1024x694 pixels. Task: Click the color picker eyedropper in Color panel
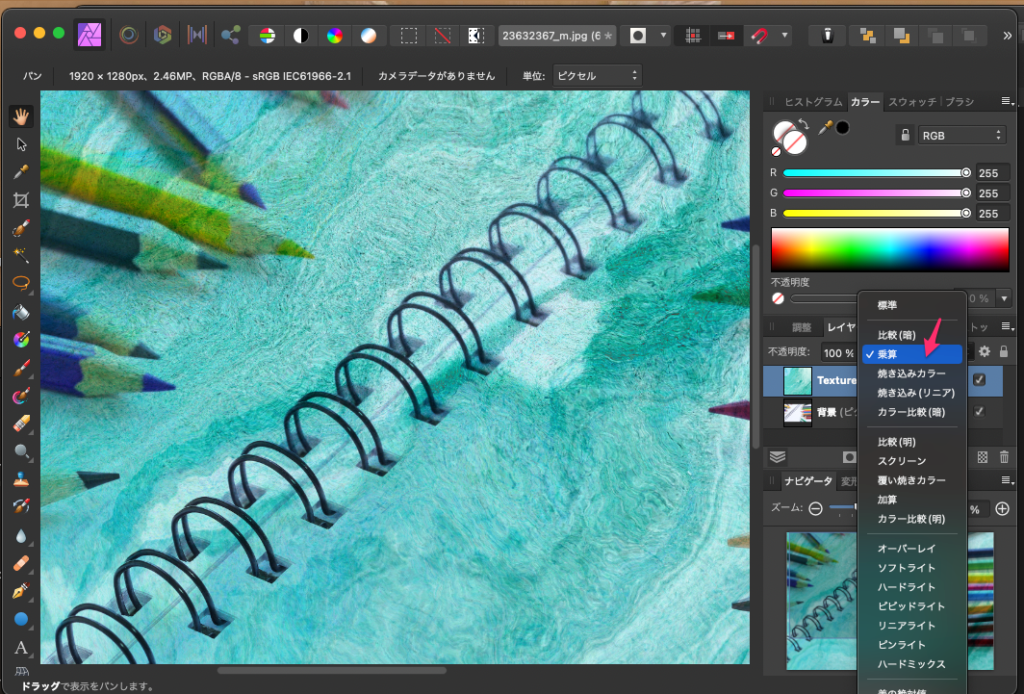[825, 127]
